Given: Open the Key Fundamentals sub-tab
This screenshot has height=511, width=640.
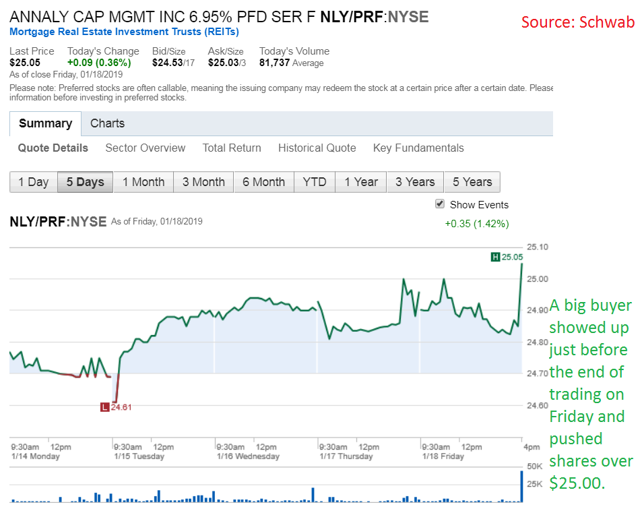Looking at the screenshot, I should coord(418,148).
